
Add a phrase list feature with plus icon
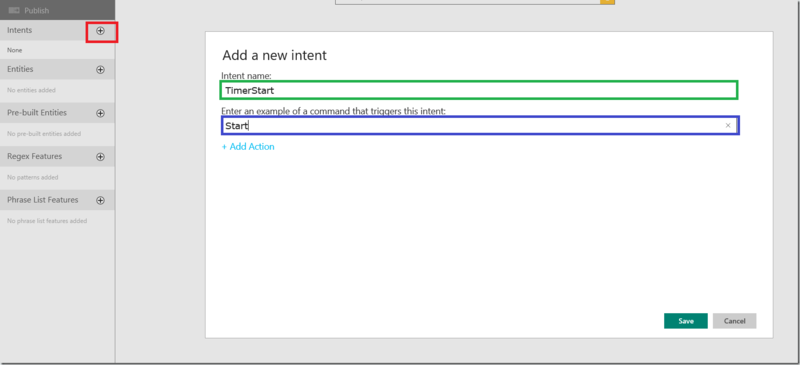[x=101, y=201]
